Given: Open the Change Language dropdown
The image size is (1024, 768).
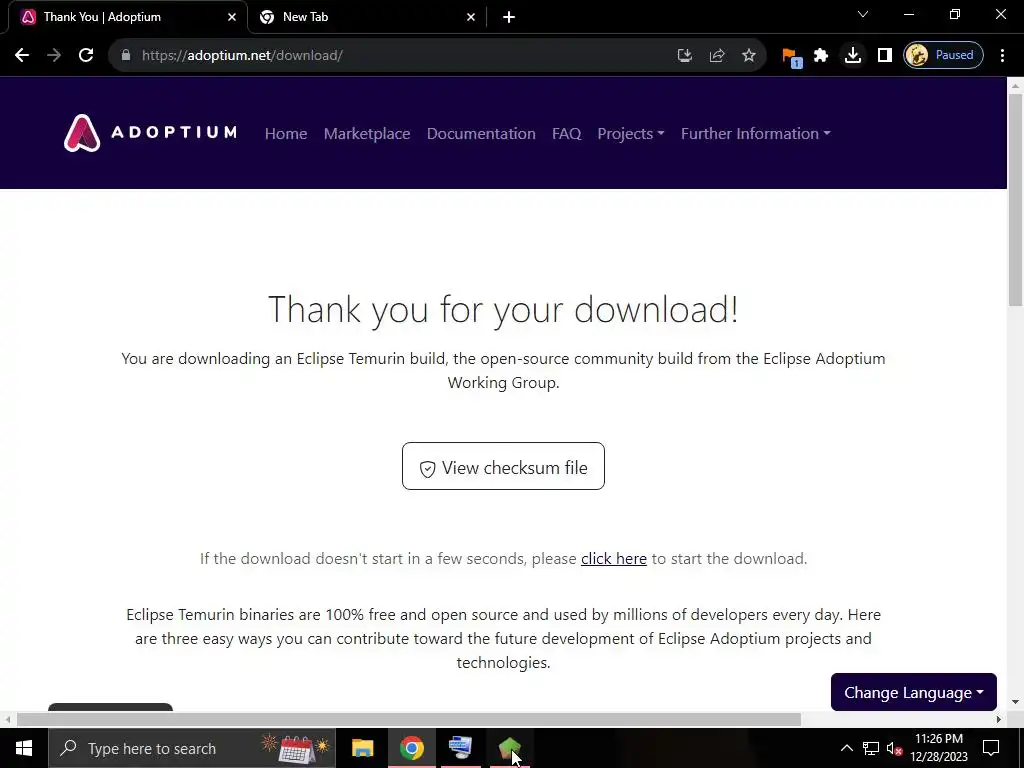Looking at the screenshot, I should point(914,692).
